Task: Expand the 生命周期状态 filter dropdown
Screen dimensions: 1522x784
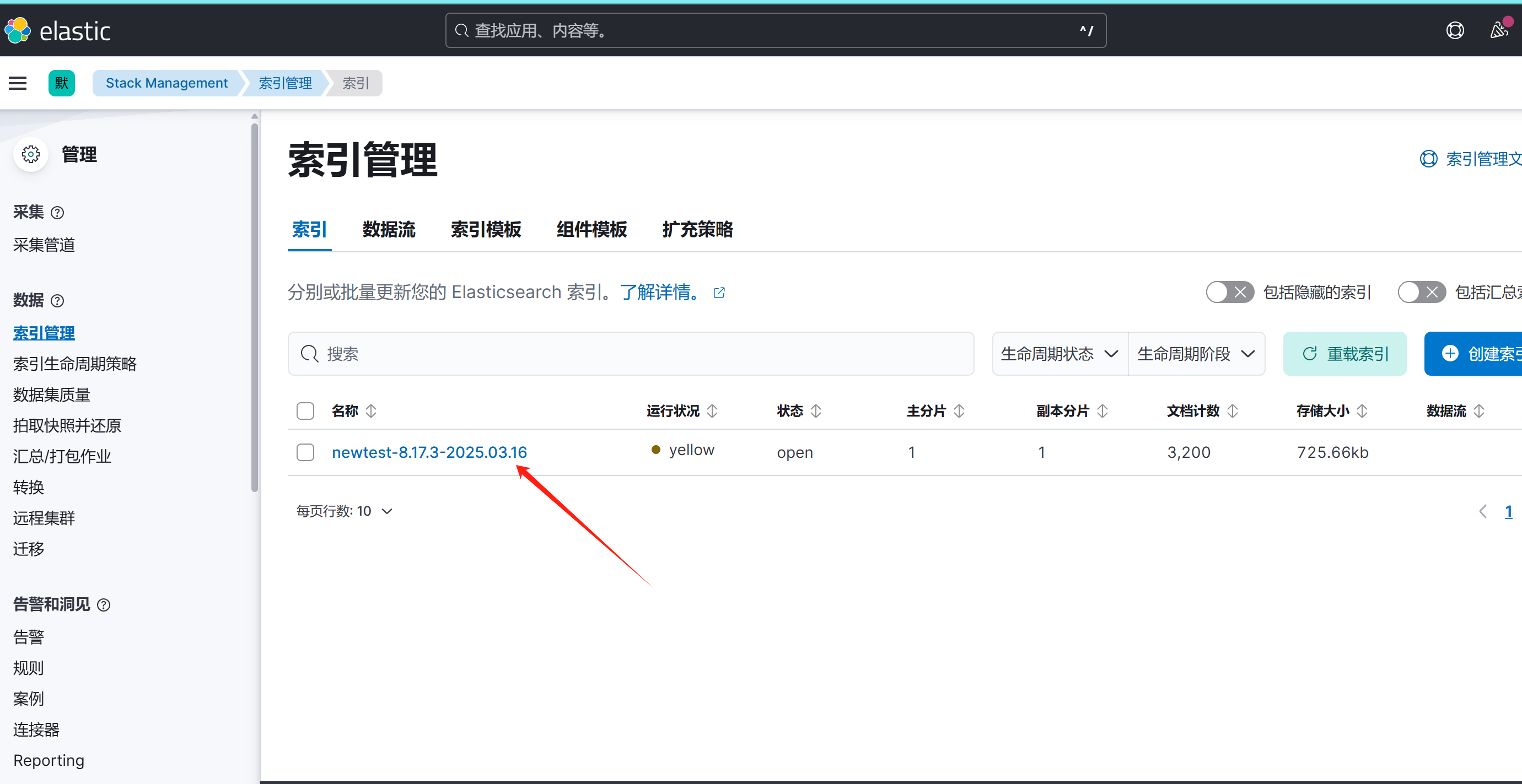Action: [x=1060, y=354]
